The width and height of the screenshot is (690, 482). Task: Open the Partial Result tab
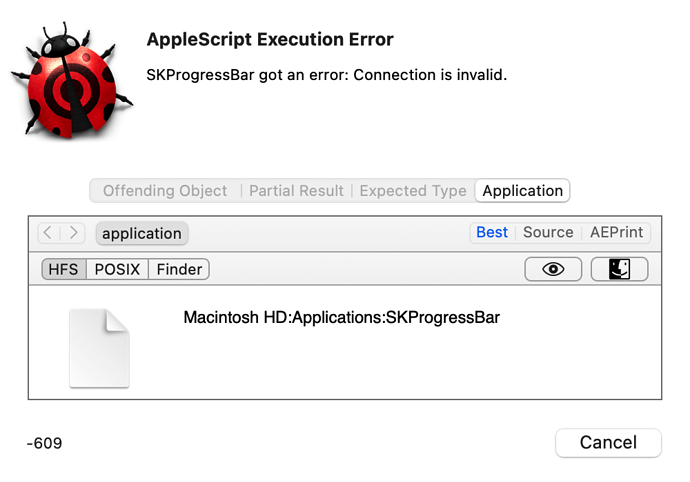click(296, 191)
